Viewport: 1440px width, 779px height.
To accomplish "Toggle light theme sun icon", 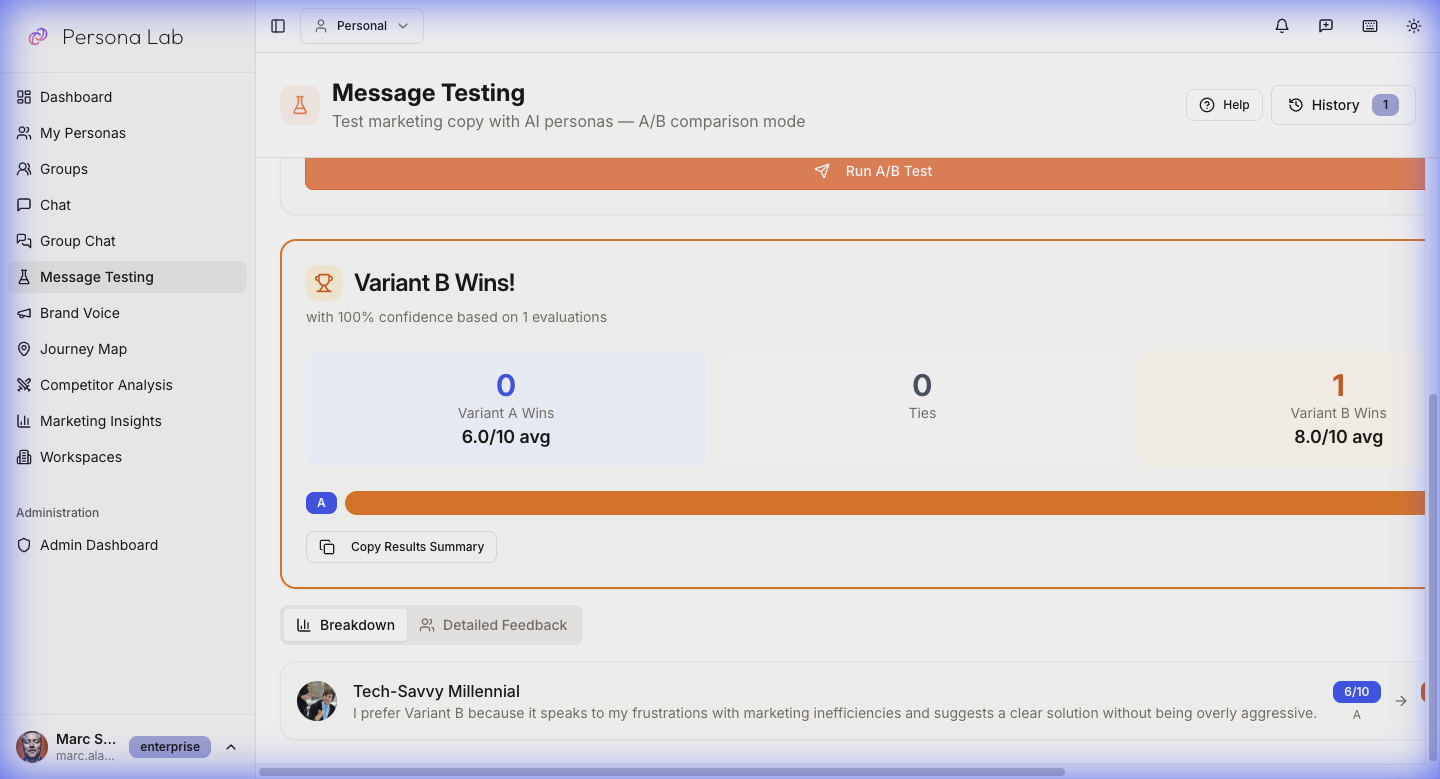I will (x=1414, y=26).
